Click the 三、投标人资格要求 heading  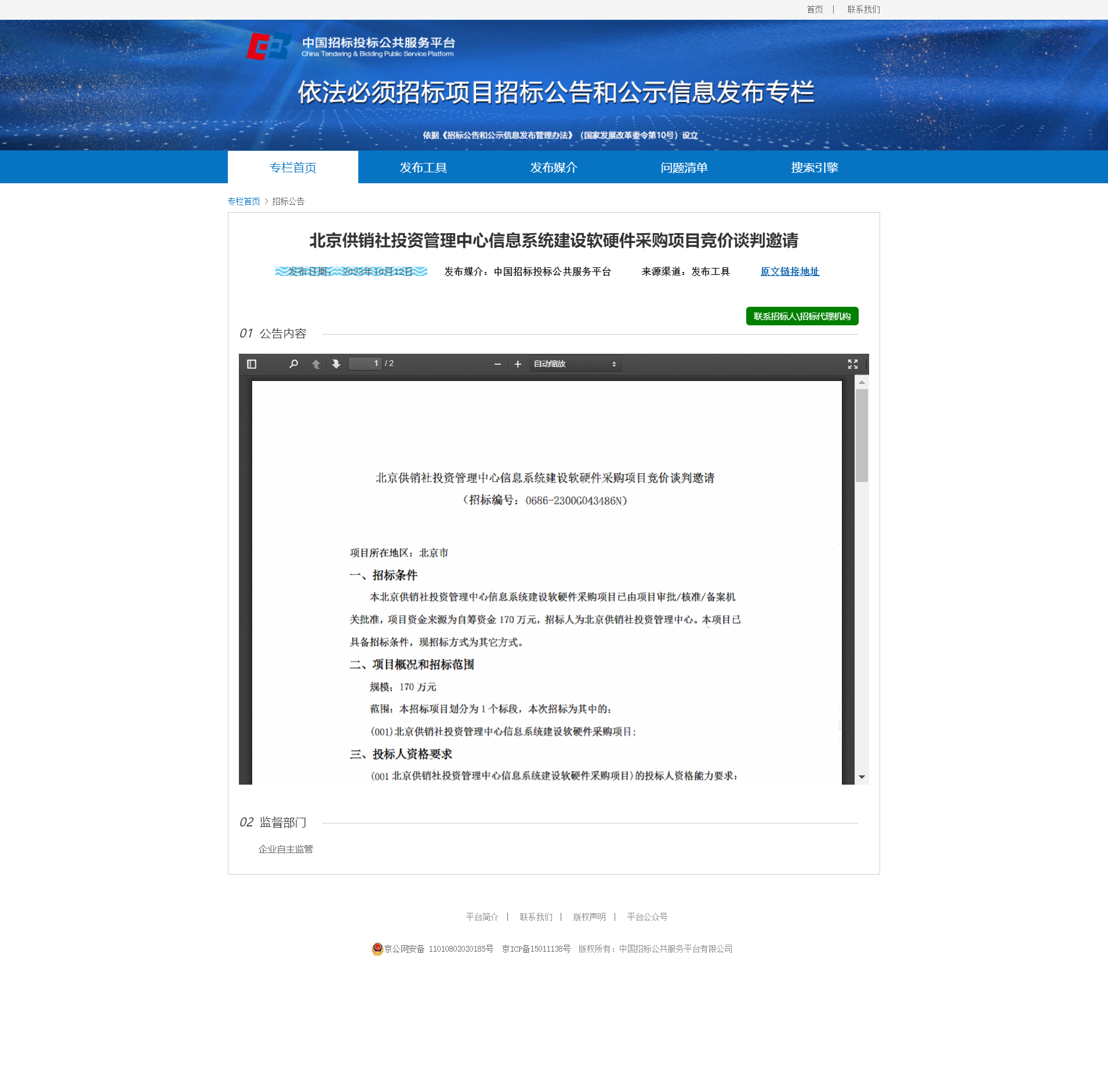pyautogui.click(x=401, y=754)
